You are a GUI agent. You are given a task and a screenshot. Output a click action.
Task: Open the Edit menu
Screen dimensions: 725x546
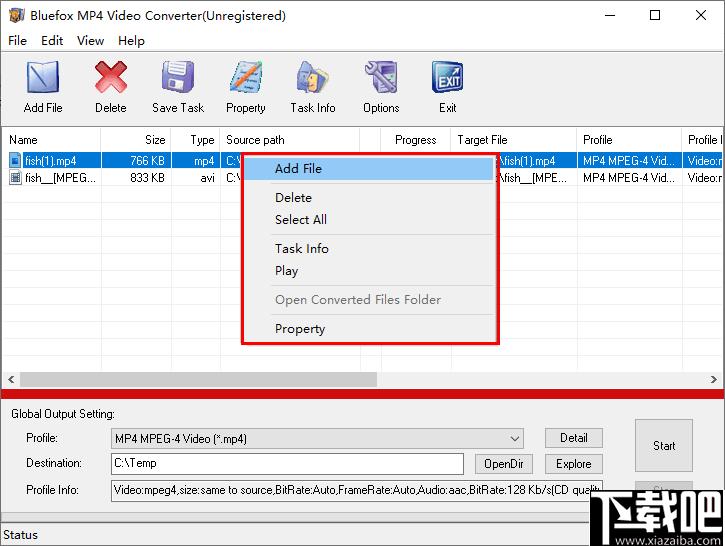pyautogui.click(x=52, y=41)
